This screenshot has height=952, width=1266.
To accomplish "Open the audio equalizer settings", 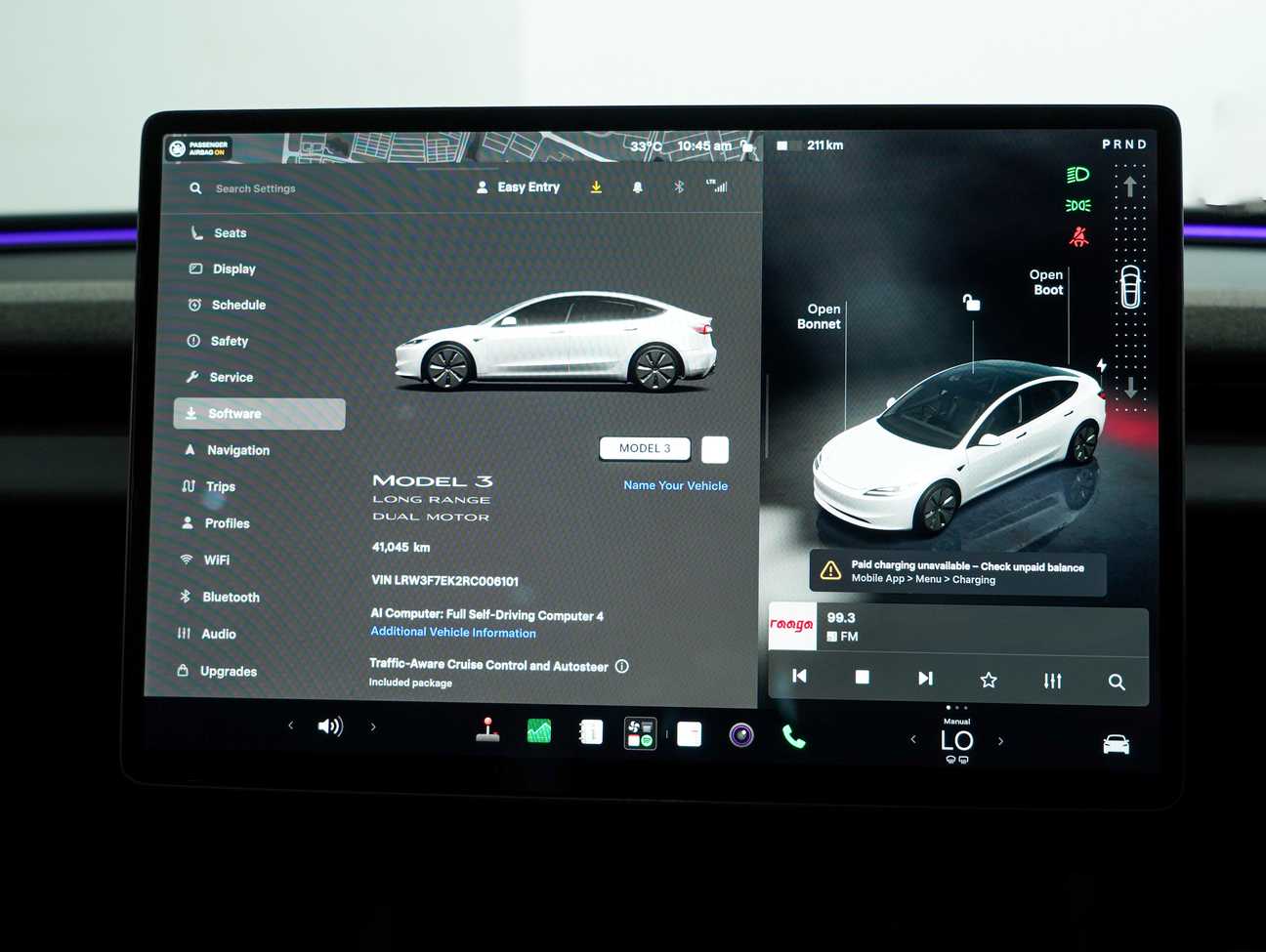I will pyautogui.click(x=1052, y=681).
